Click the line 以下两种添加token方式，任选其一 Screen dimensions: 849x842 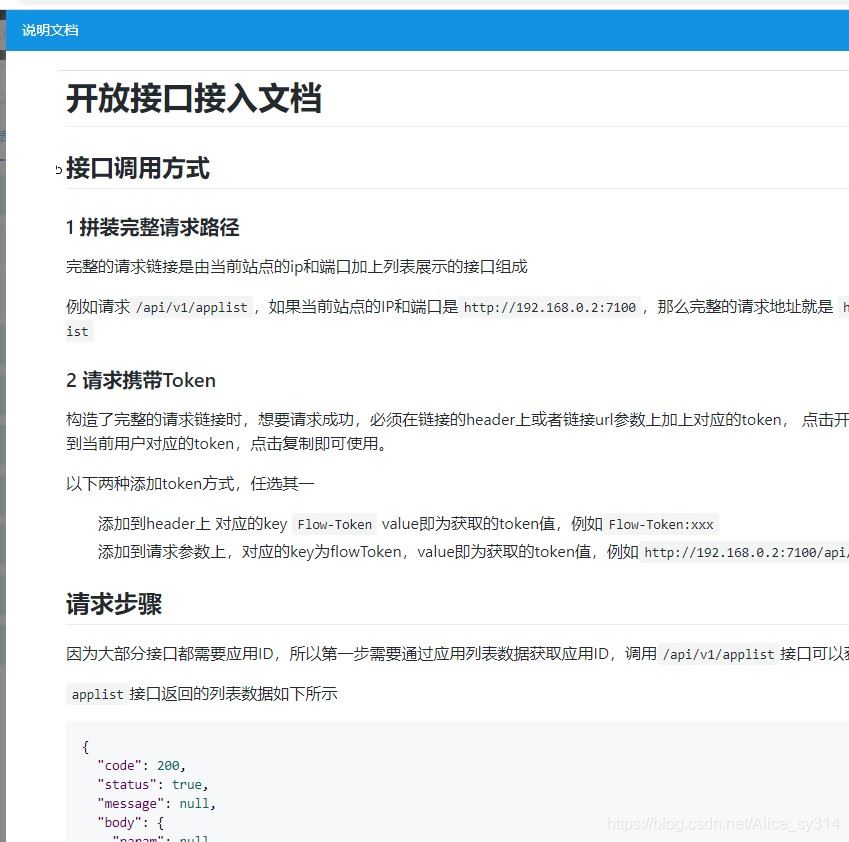[190, 484]
